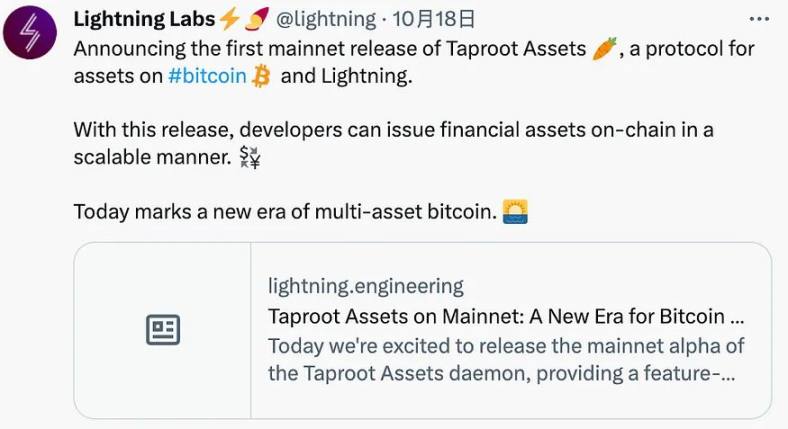Open the Lightning Labs profile avatar
The height and width of the screenshot is (429, 788).
30,33
